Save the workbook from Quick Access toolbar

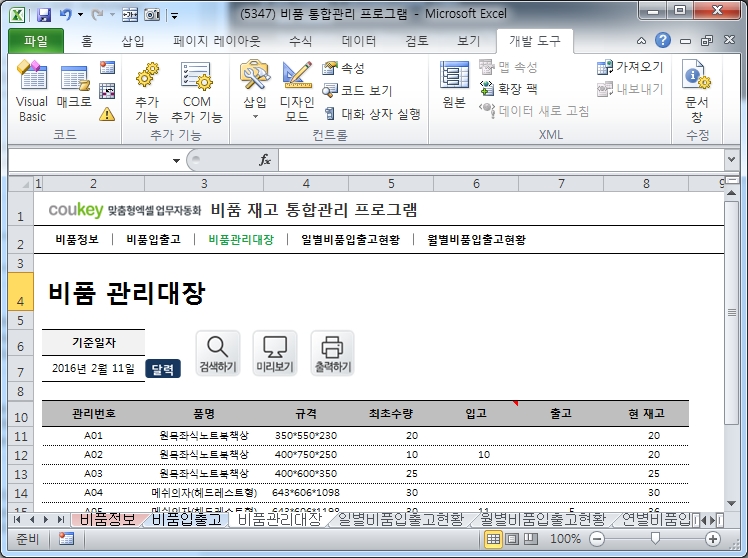coord(44,15)
